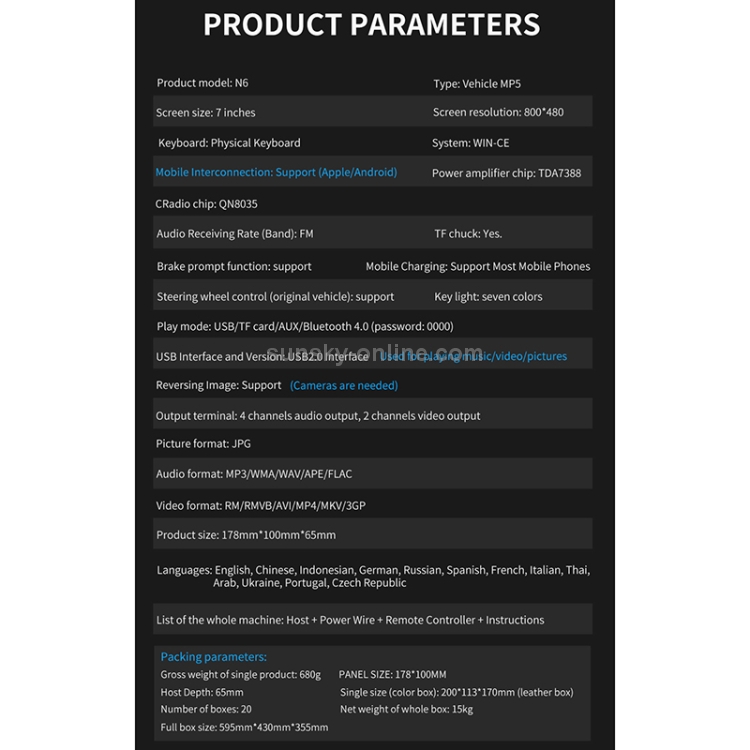Select the Screen size 7 inches row

click(x=206, y=112)
